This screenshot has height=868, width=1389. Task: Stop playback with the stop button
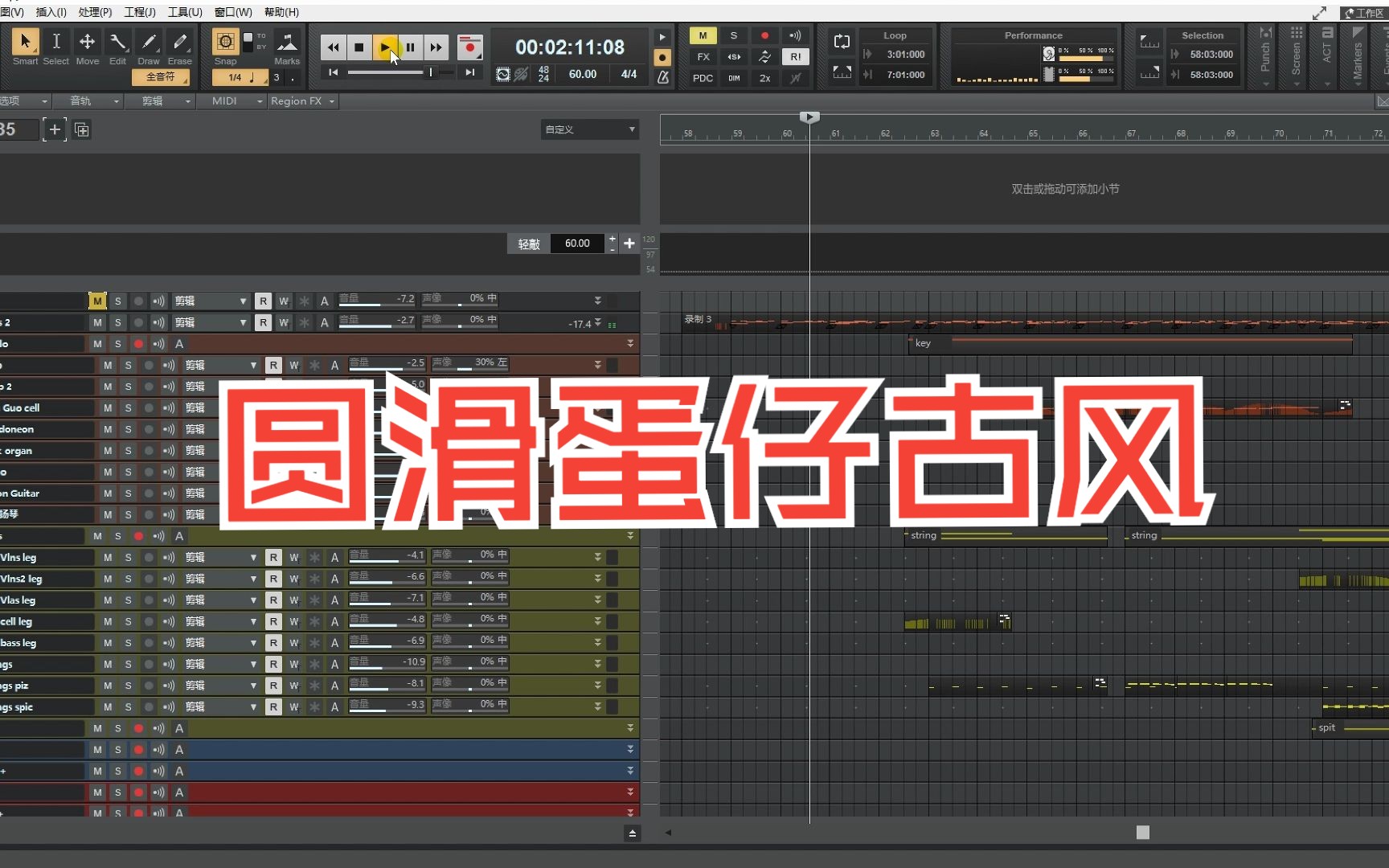coord(359,47)
